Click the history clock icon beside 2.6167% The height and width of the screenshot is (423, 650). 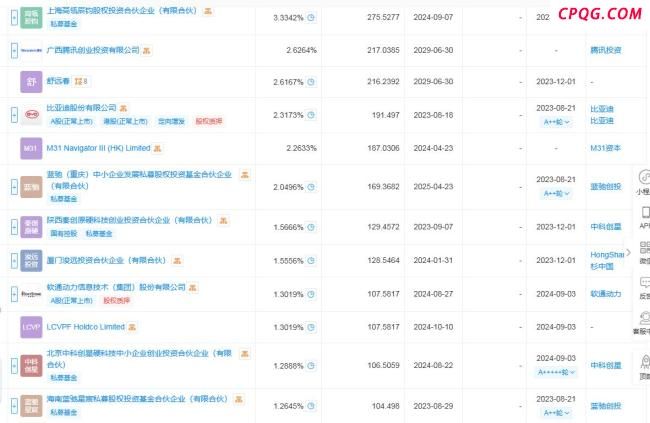(310, 82)
